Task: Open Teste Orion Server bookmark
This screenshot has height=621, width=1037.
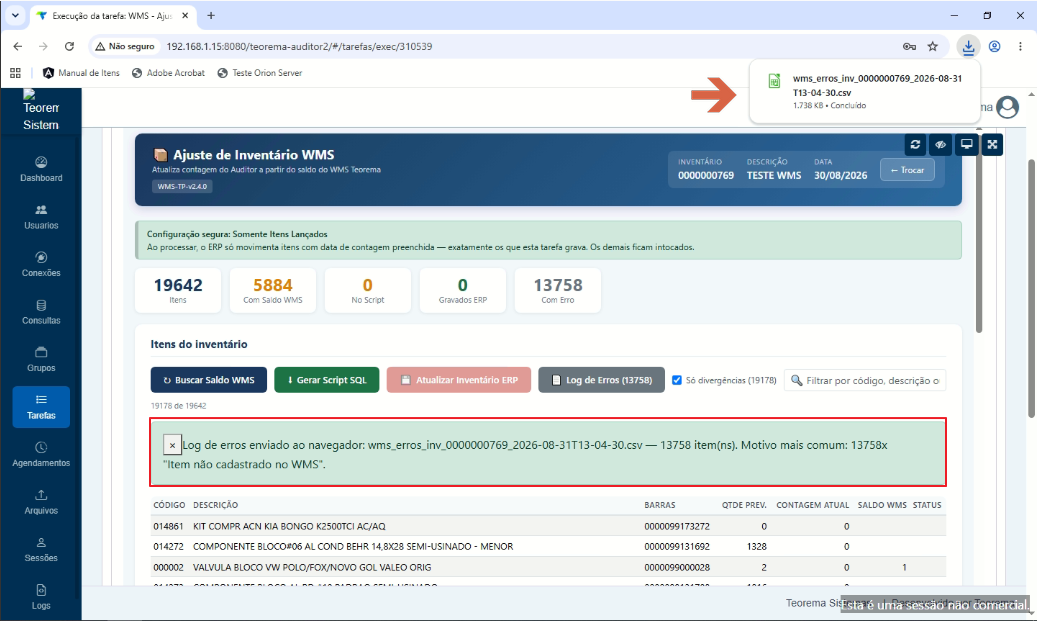Action: tap(260, 73)
